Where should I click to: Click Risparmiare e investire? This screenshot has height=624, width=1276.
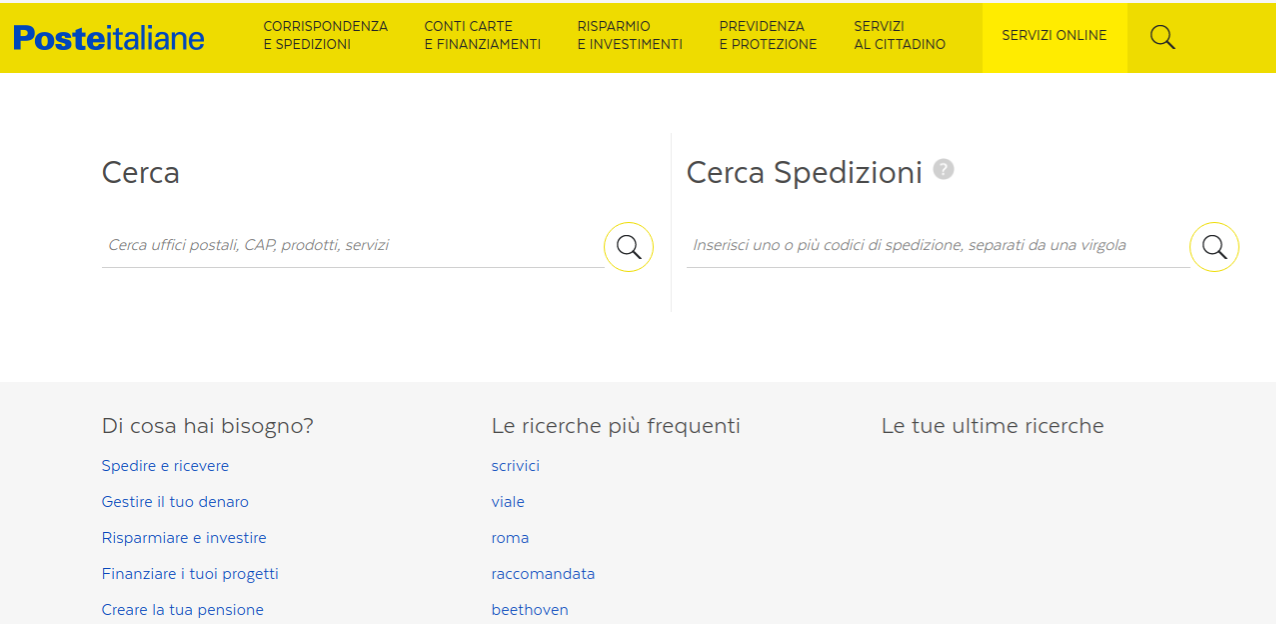coord(184,537)
